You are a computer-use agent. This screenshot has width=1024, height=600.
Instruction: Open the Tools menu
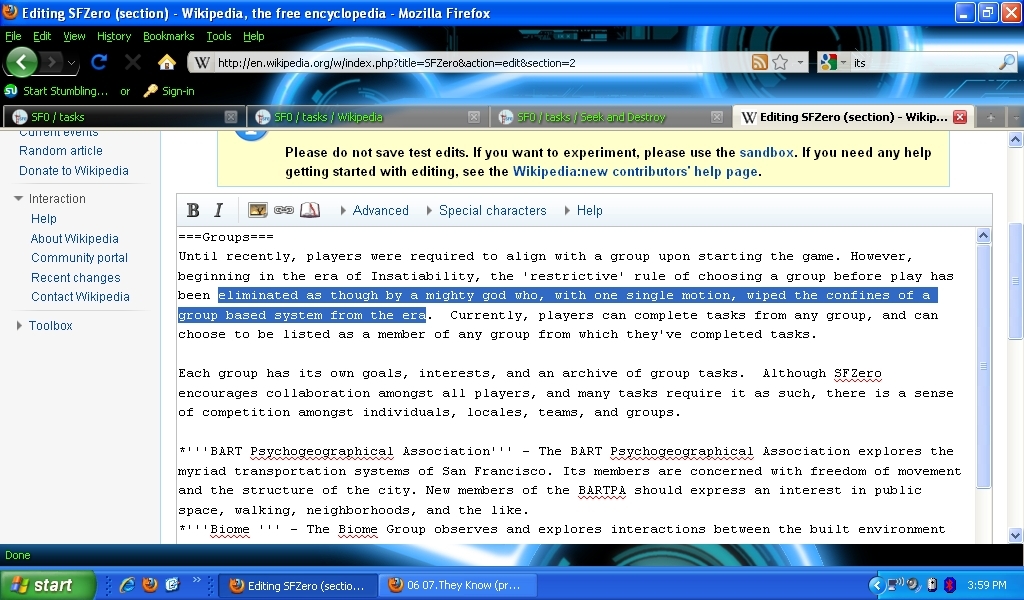[x=219, y=36]
